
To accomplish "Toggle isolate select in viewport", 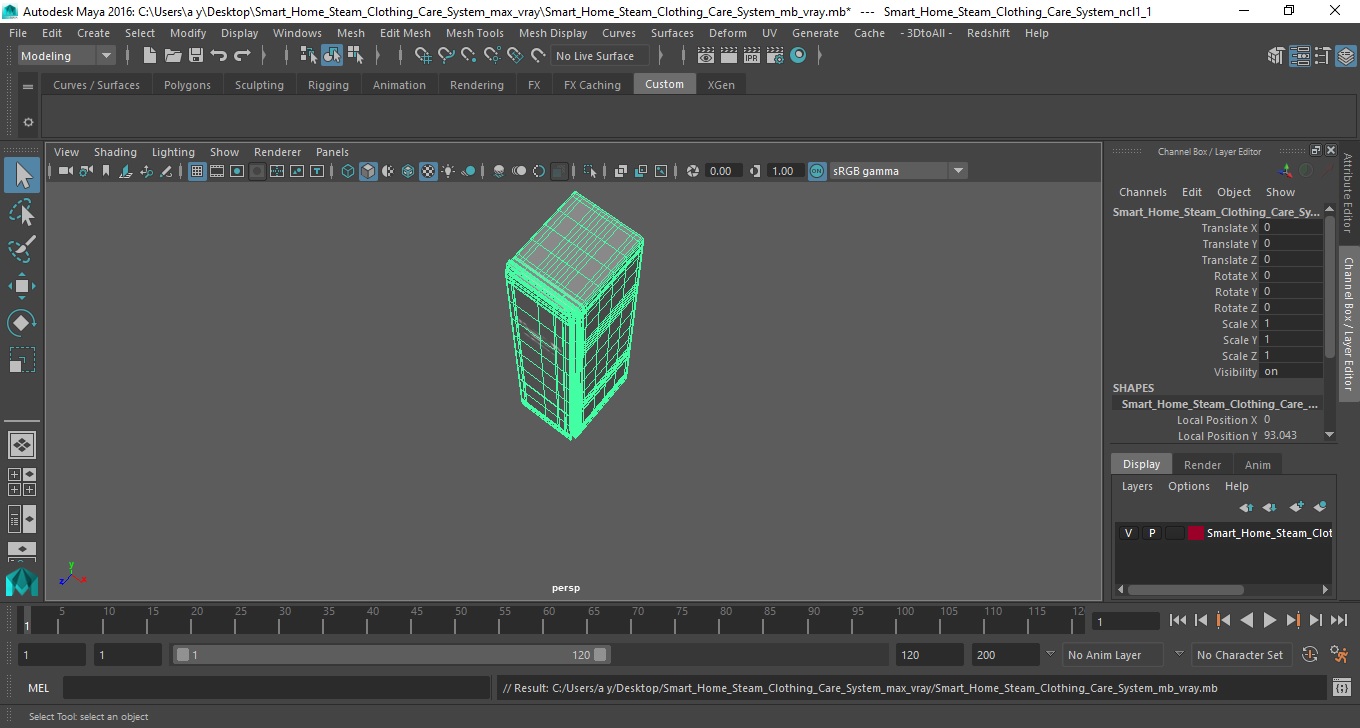I will (590, 171).
